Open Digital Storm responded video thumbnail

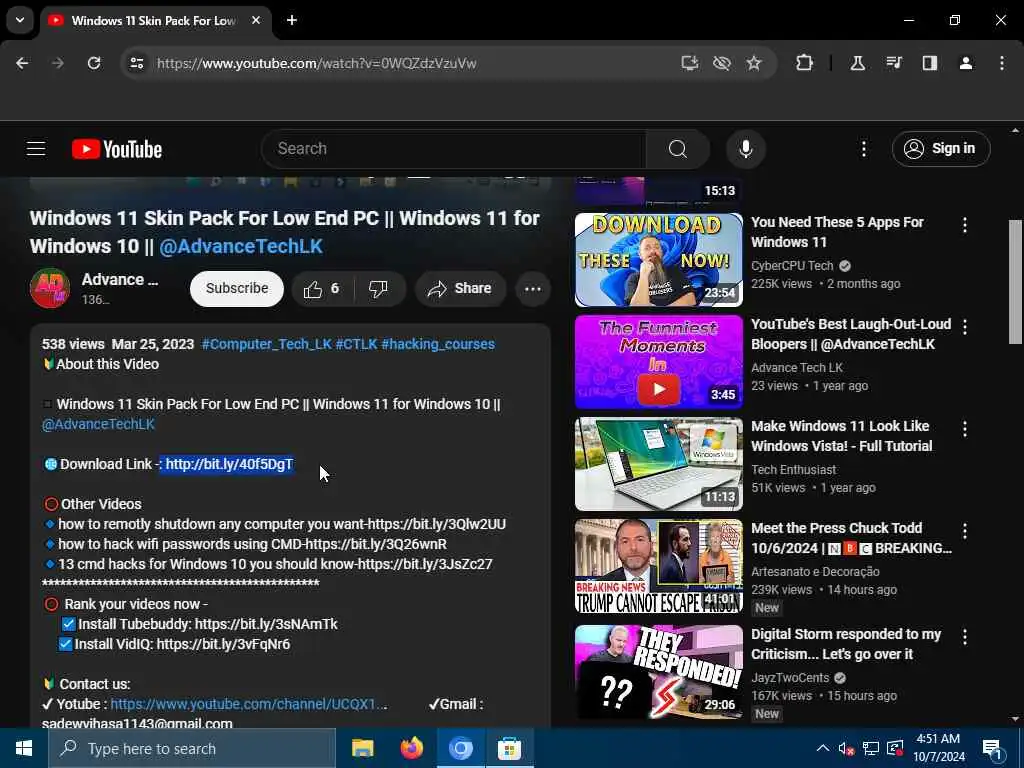click(x=658, y=672)
